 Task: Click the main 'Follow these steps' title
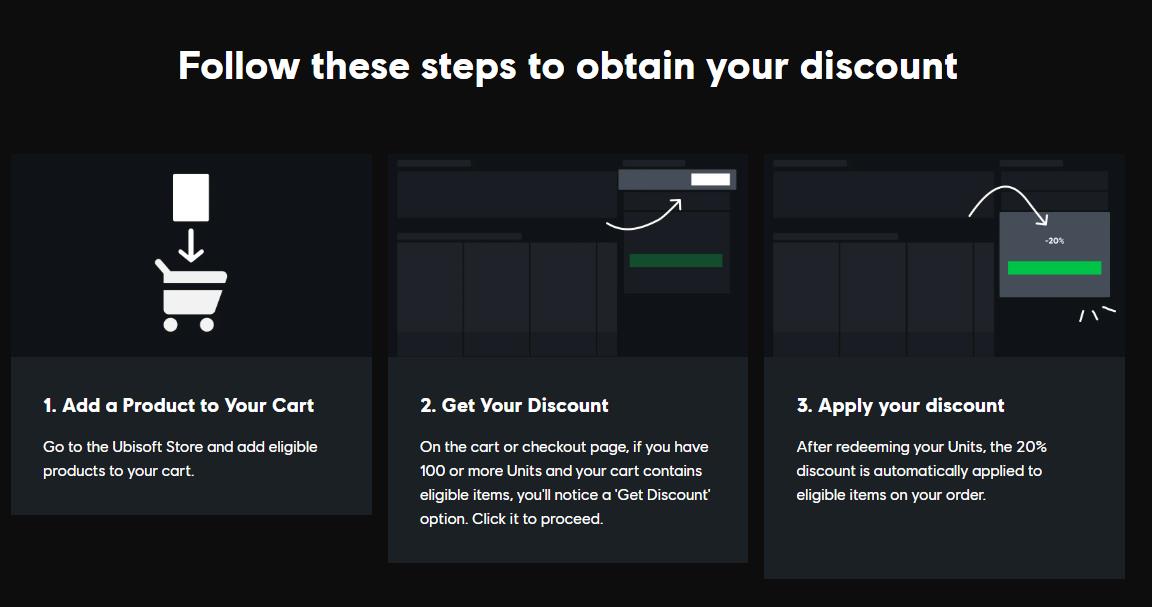click(568, 67)
